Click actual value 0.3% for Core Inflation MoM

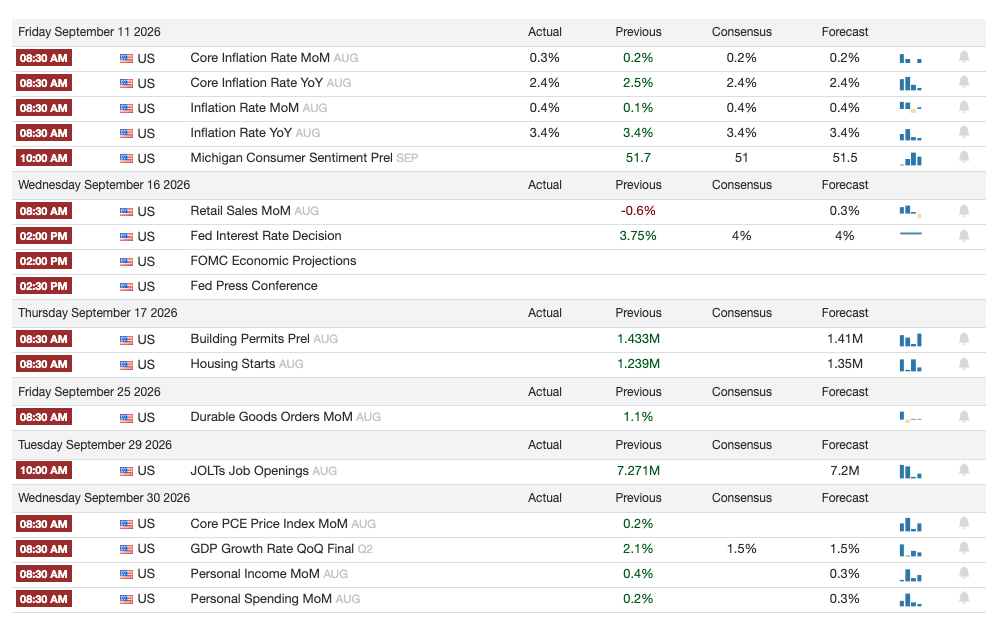[x=544, y=58]
